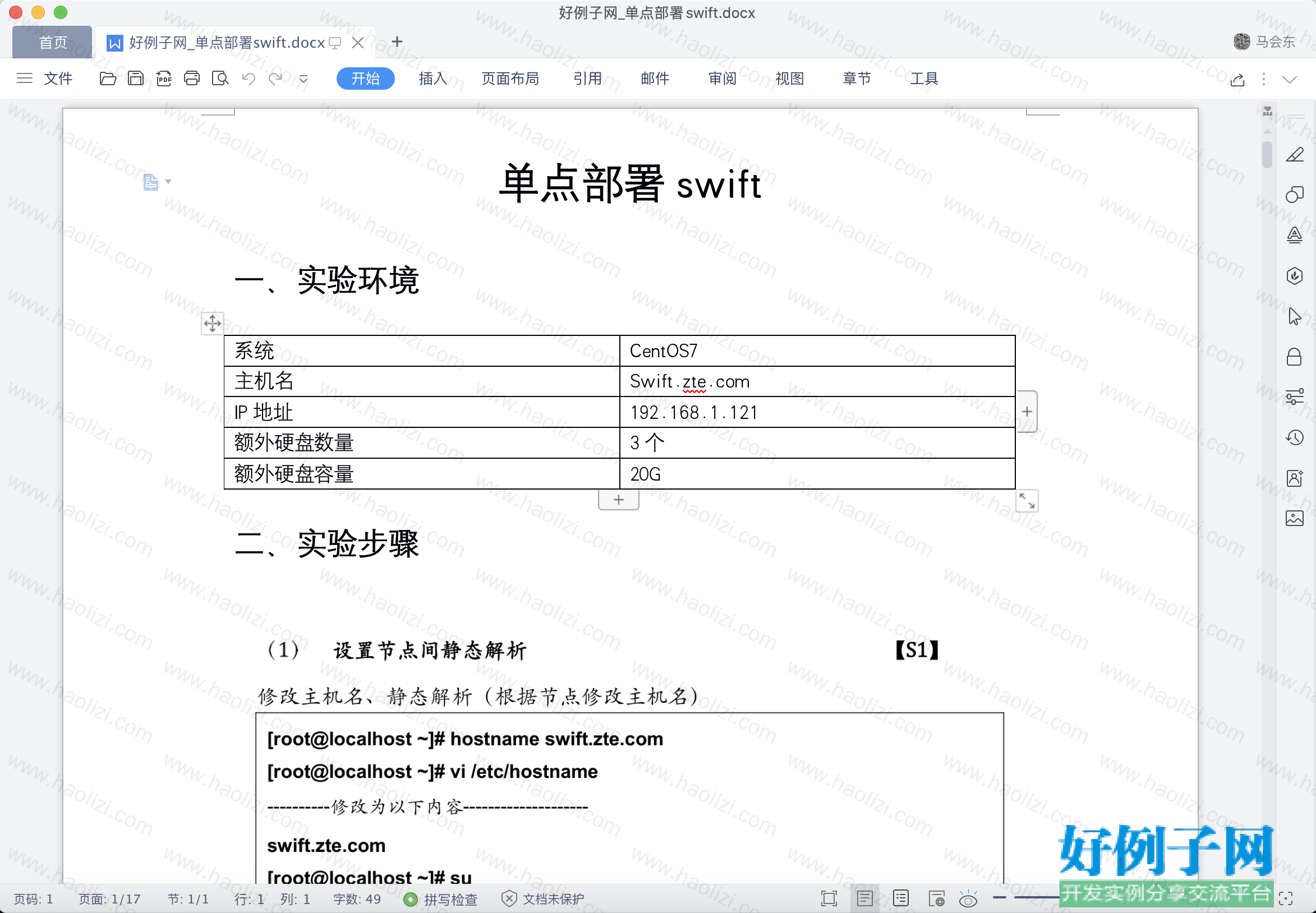Add a table row with bottom plus button
The height and width of the screenshot is (913, 1316).
pos(619,500)
